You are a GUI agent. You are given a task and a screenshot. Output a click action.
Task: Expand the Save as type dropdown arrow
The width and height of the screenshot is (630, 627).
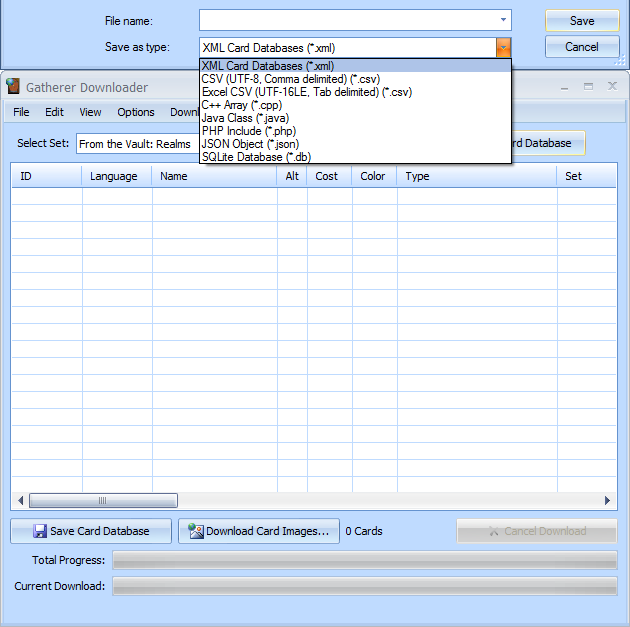(x=503, y=47)
